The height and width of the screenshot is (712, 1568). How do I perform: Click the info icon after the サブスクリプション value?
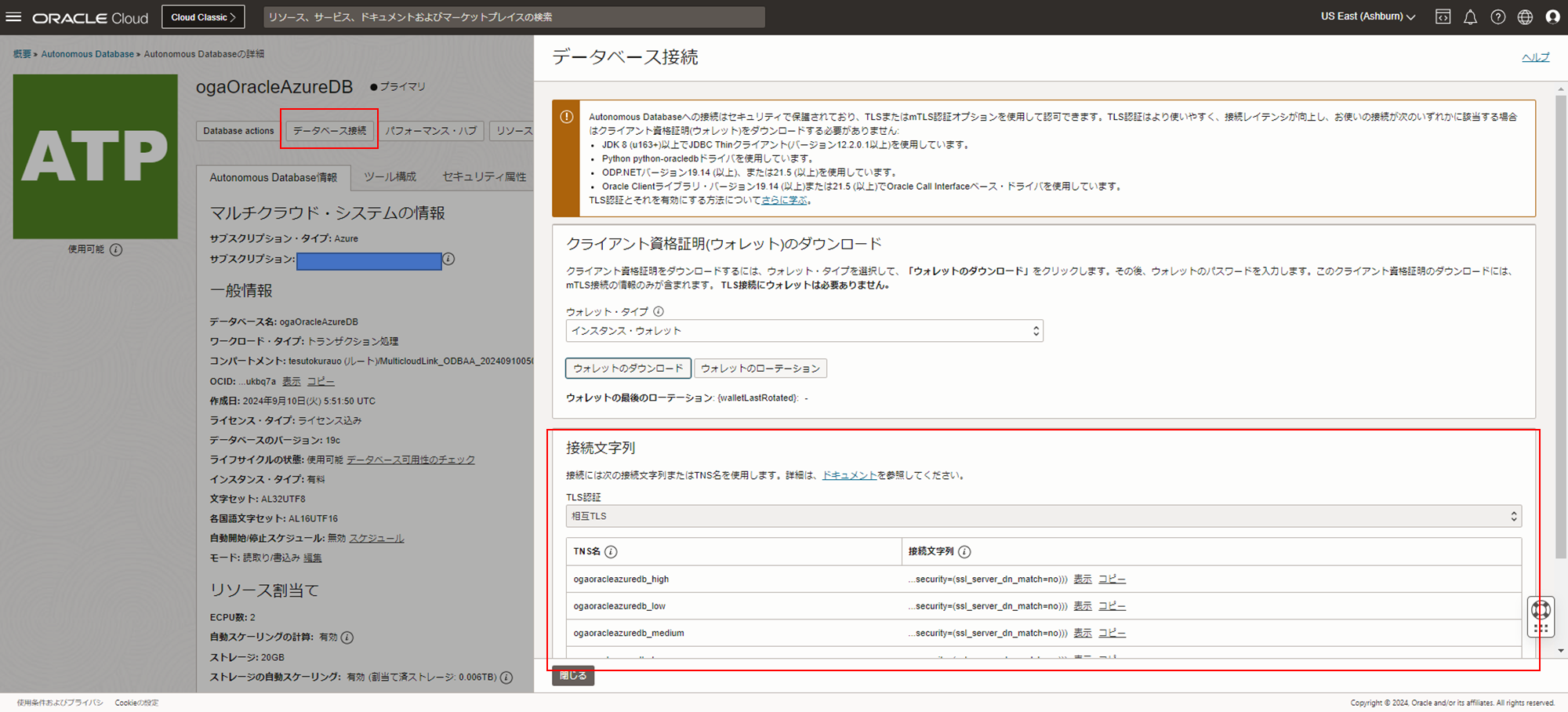pyautogui.click(x=448, y=259)
